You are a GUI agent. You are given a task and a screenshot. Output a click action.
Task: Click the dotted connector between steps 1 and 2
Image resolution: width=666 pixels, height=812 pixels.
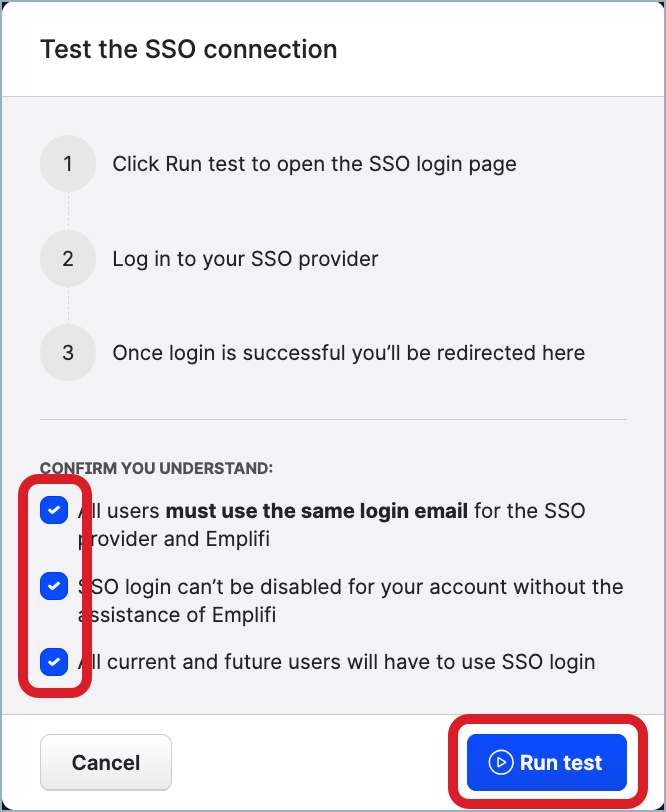click(x=67, y=210)
